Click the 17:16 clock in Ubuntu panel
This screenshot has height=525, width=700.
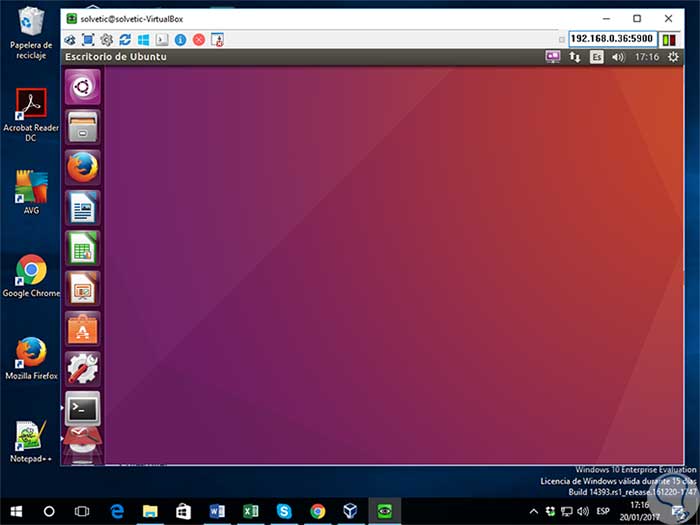(647, 57)
